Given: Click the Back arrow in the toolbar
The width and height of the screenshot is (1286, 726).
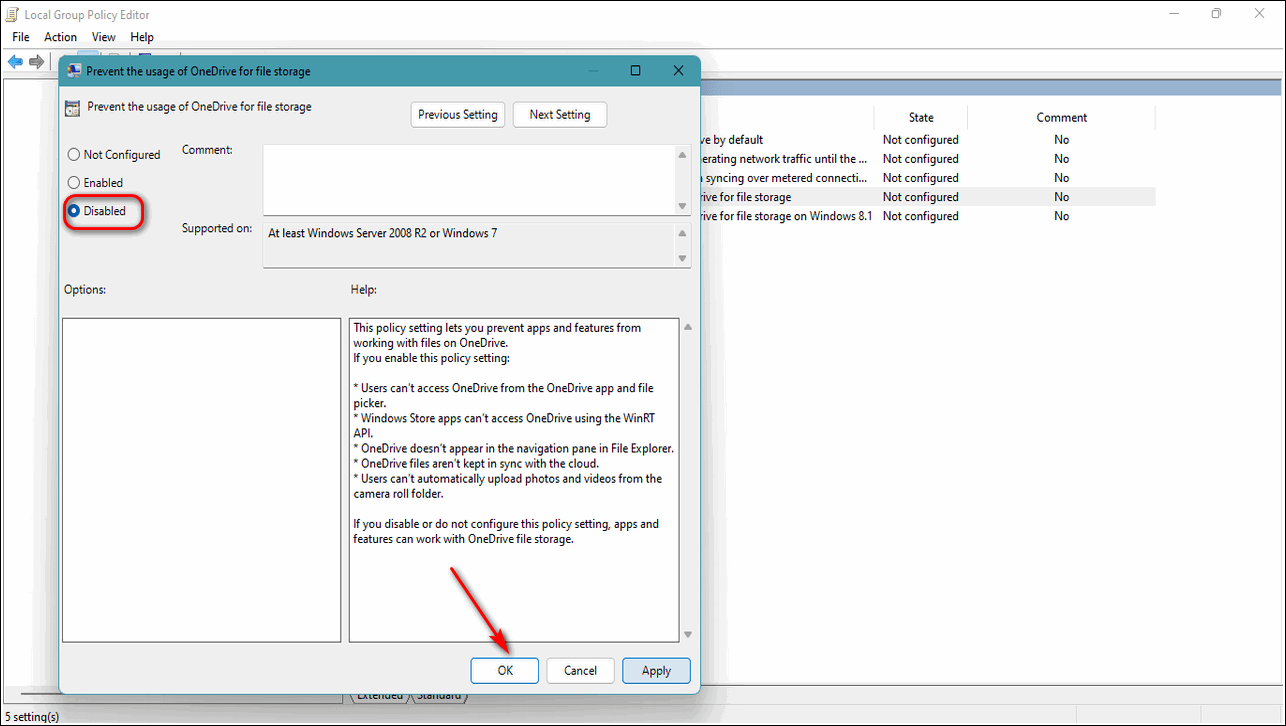Looking at the screenshot, I should click(15, 62).
